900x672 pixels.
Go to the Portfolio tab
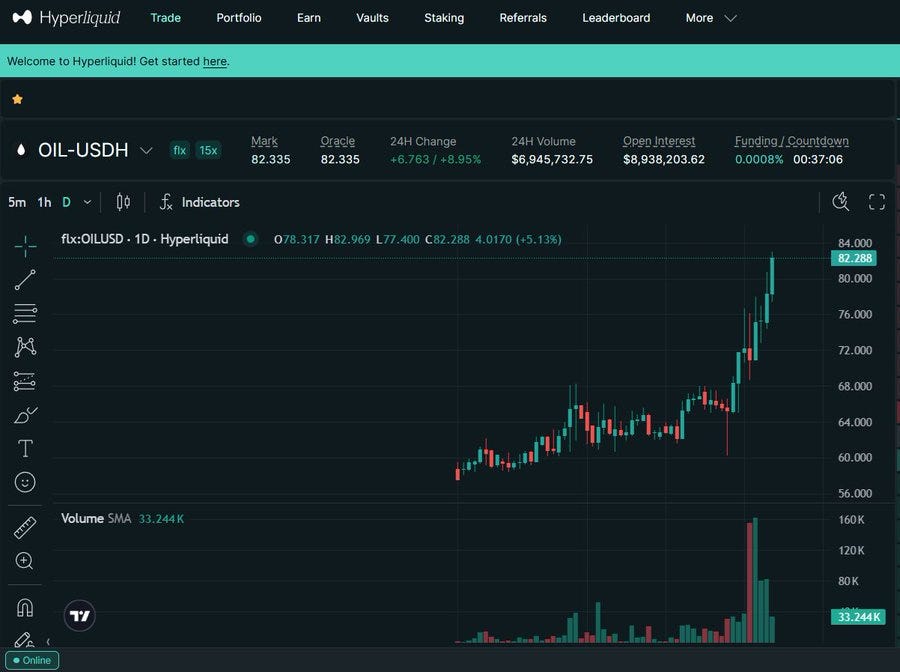pos(239,18)
